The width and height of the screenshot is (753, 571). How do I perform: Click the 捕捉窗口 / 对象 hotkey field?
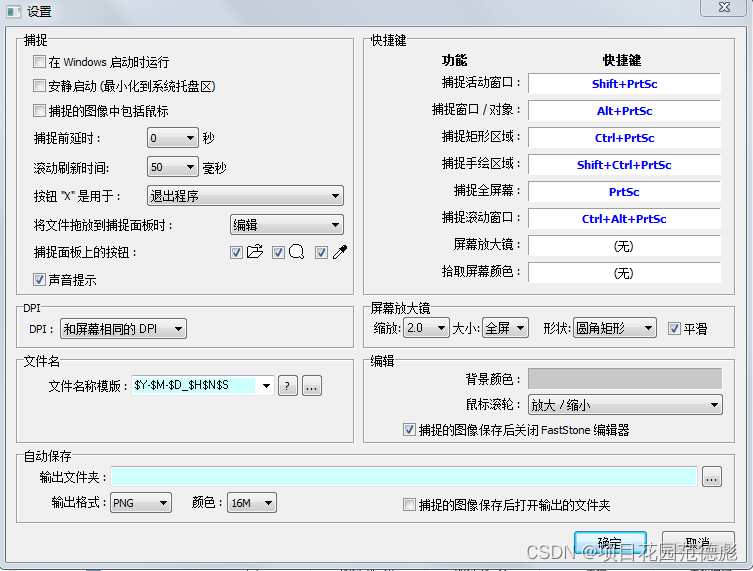624,111
